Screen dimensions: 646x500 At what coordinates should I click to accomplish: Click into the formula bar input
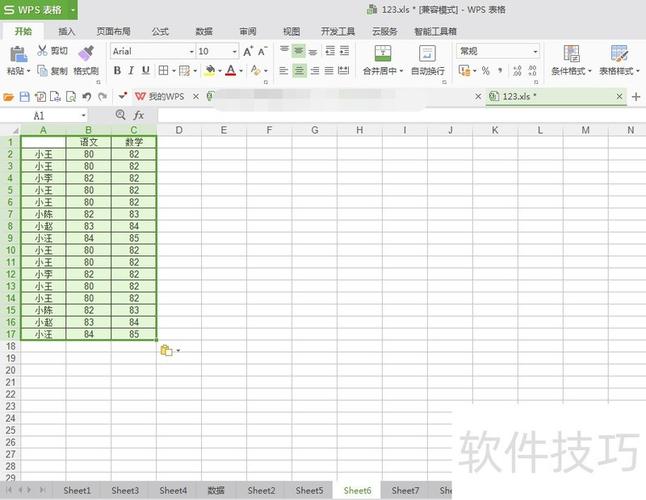[400, 116]
